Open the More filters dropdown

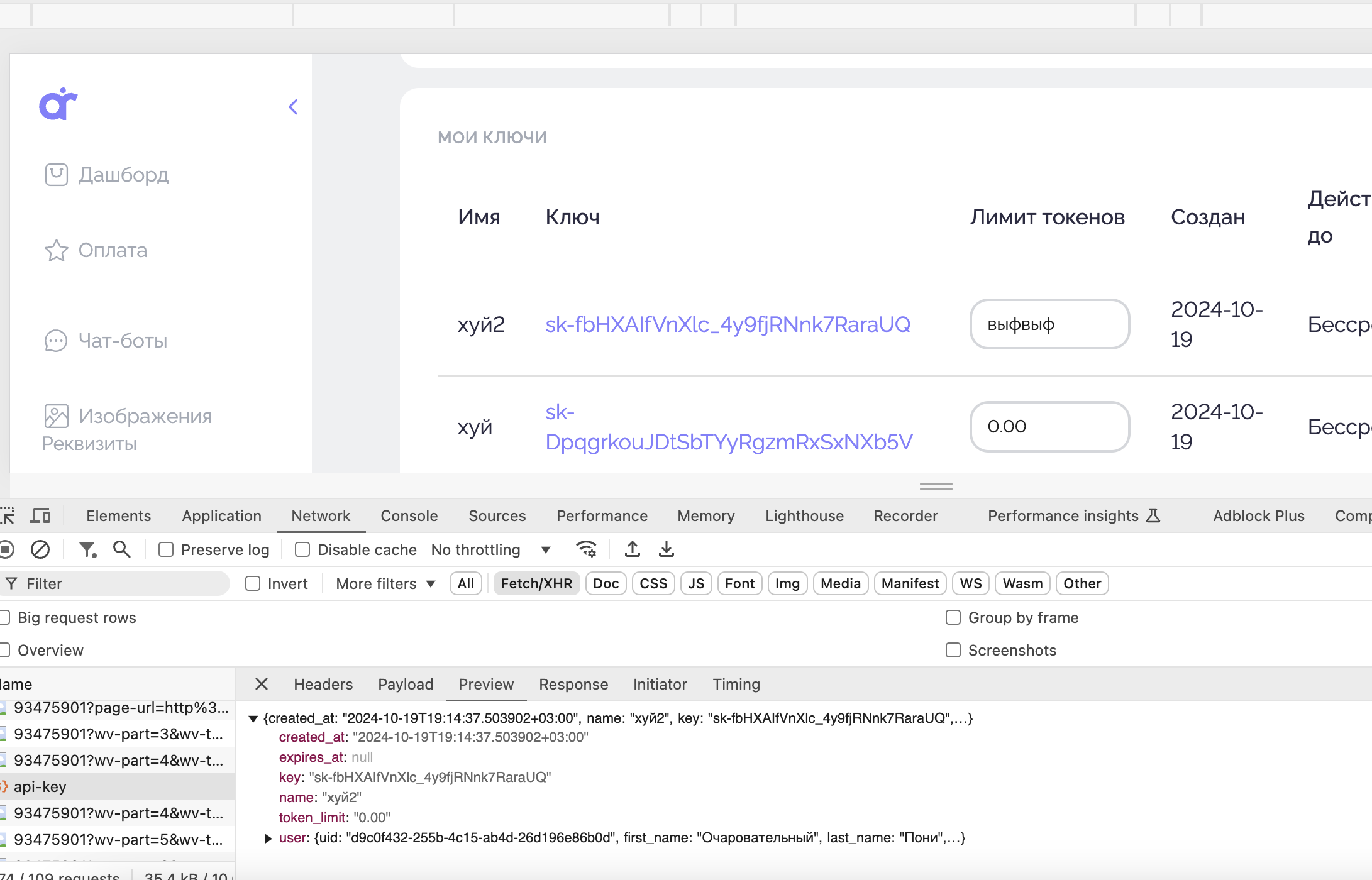point(386,584)
